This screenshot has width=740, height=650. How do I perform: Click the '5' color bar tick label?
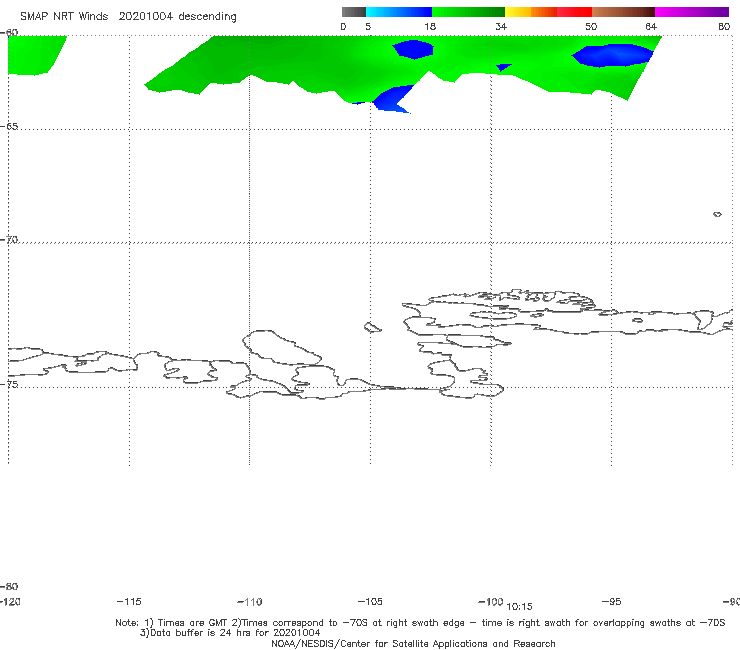[x=368, y=26]
